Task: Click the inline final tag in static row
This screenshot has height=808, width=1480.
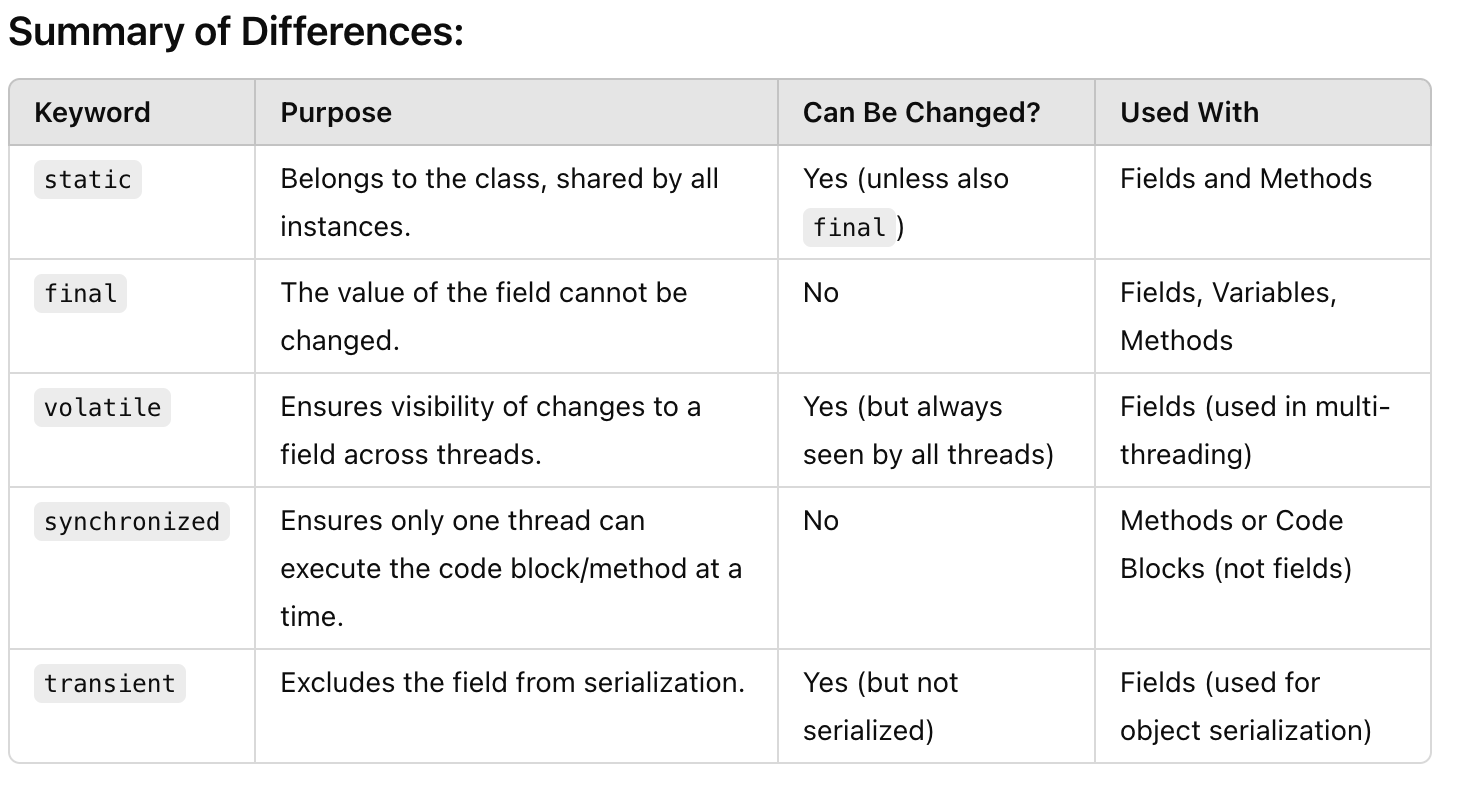Action: (x=849, y=228)
